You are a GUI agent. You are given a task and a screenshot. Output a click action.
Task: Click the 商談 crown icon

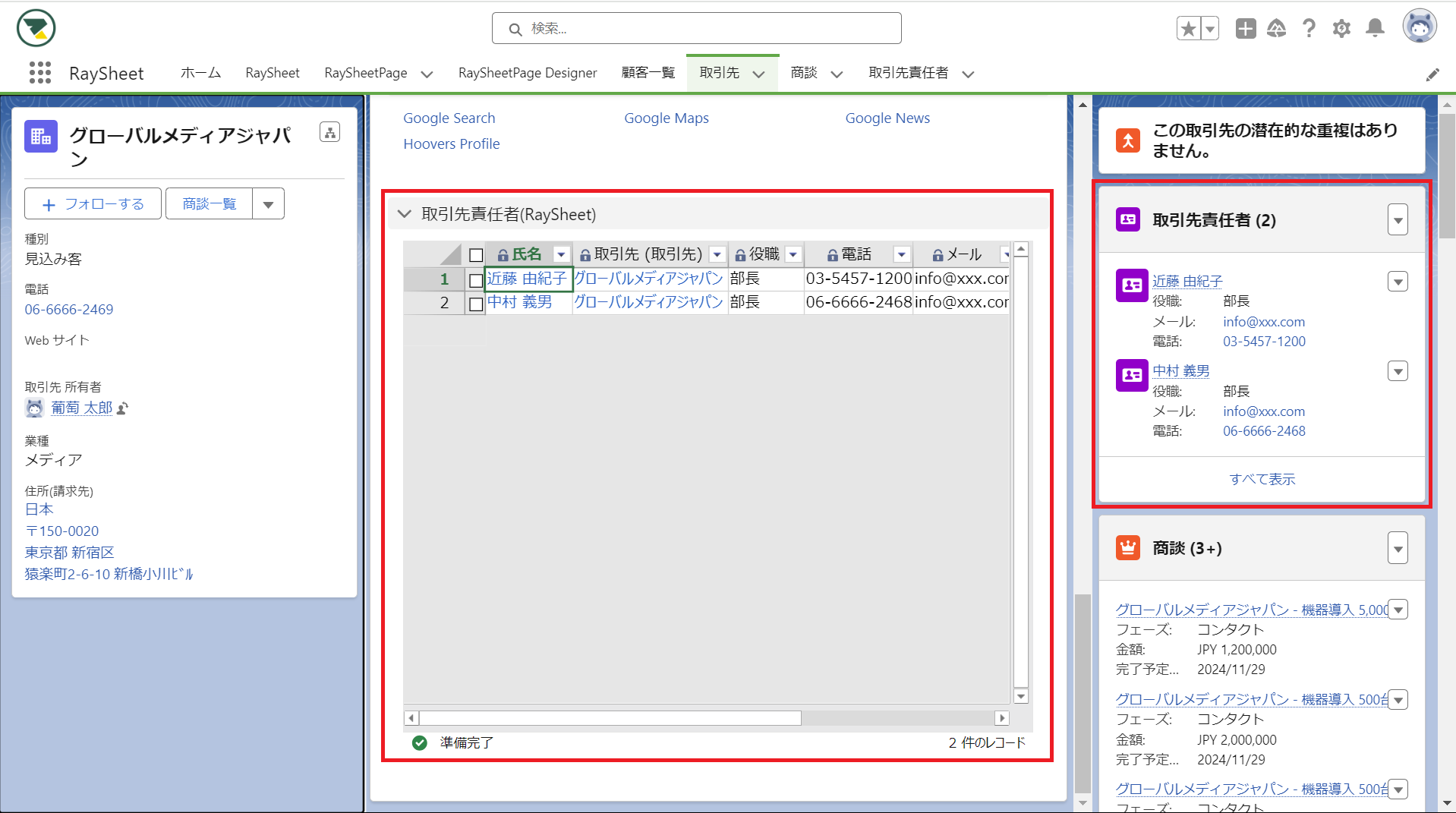1128,547
